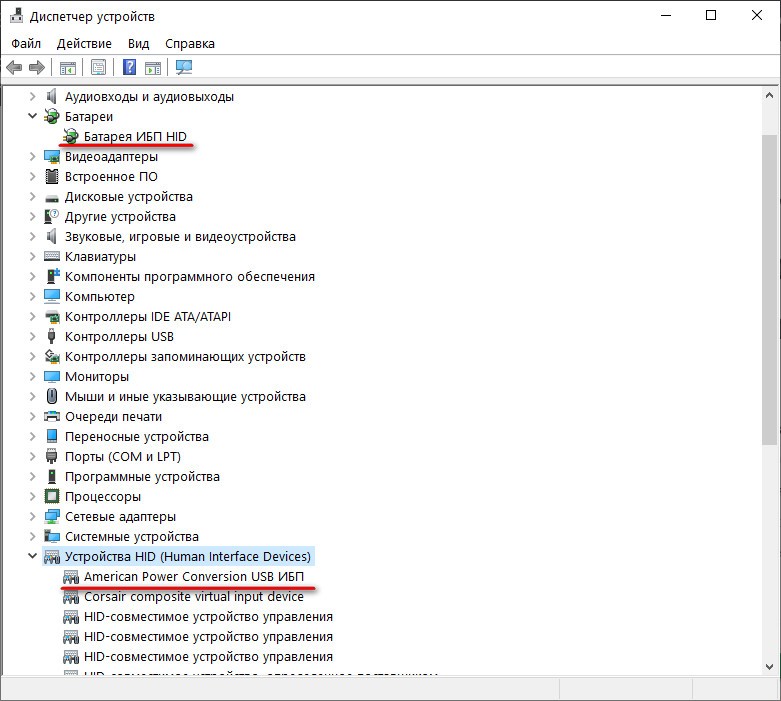Click the scrollbar up arrow
This screenshot has height=701, width=781.
click(769, 95)
